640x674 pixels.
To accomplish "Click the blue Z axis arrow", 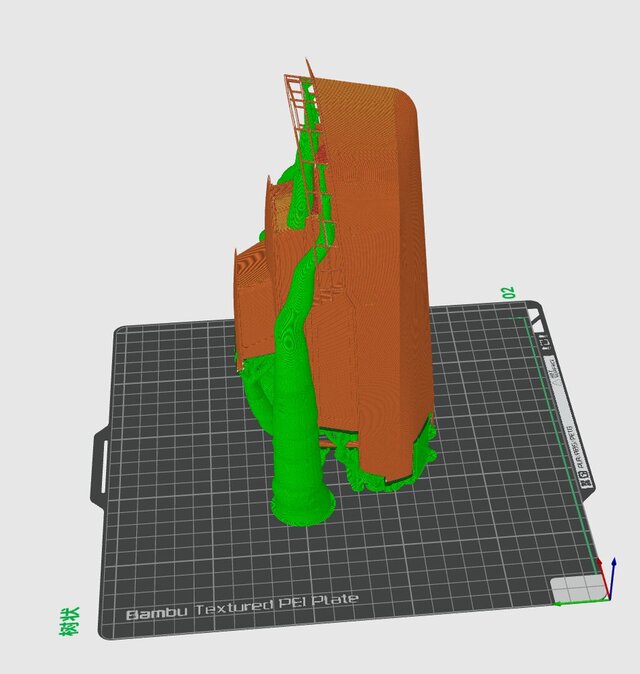I will point(612,572).
